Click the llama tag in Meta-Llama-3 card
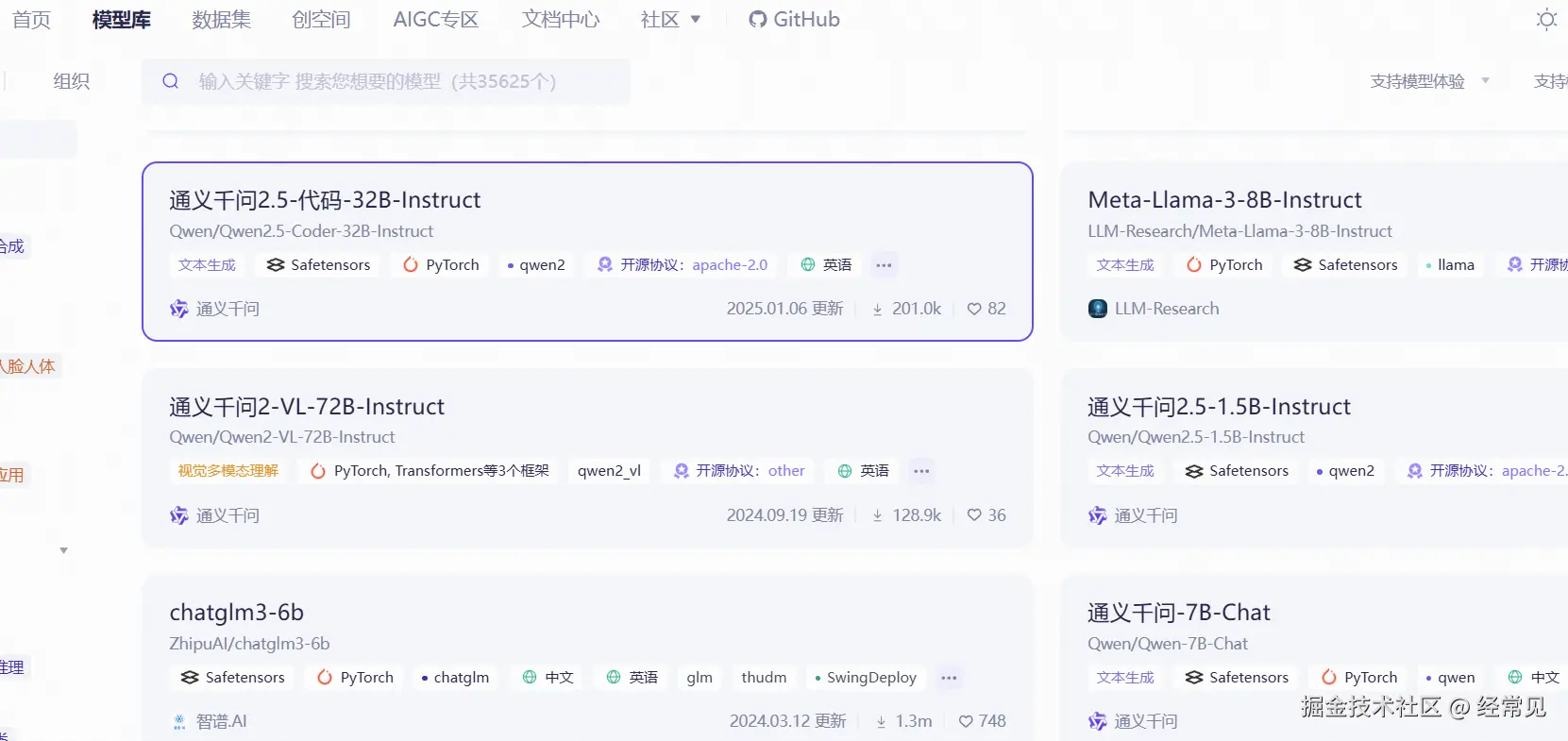Image resolution: width=1568 pixels, height=741 pixels. 1450,265
